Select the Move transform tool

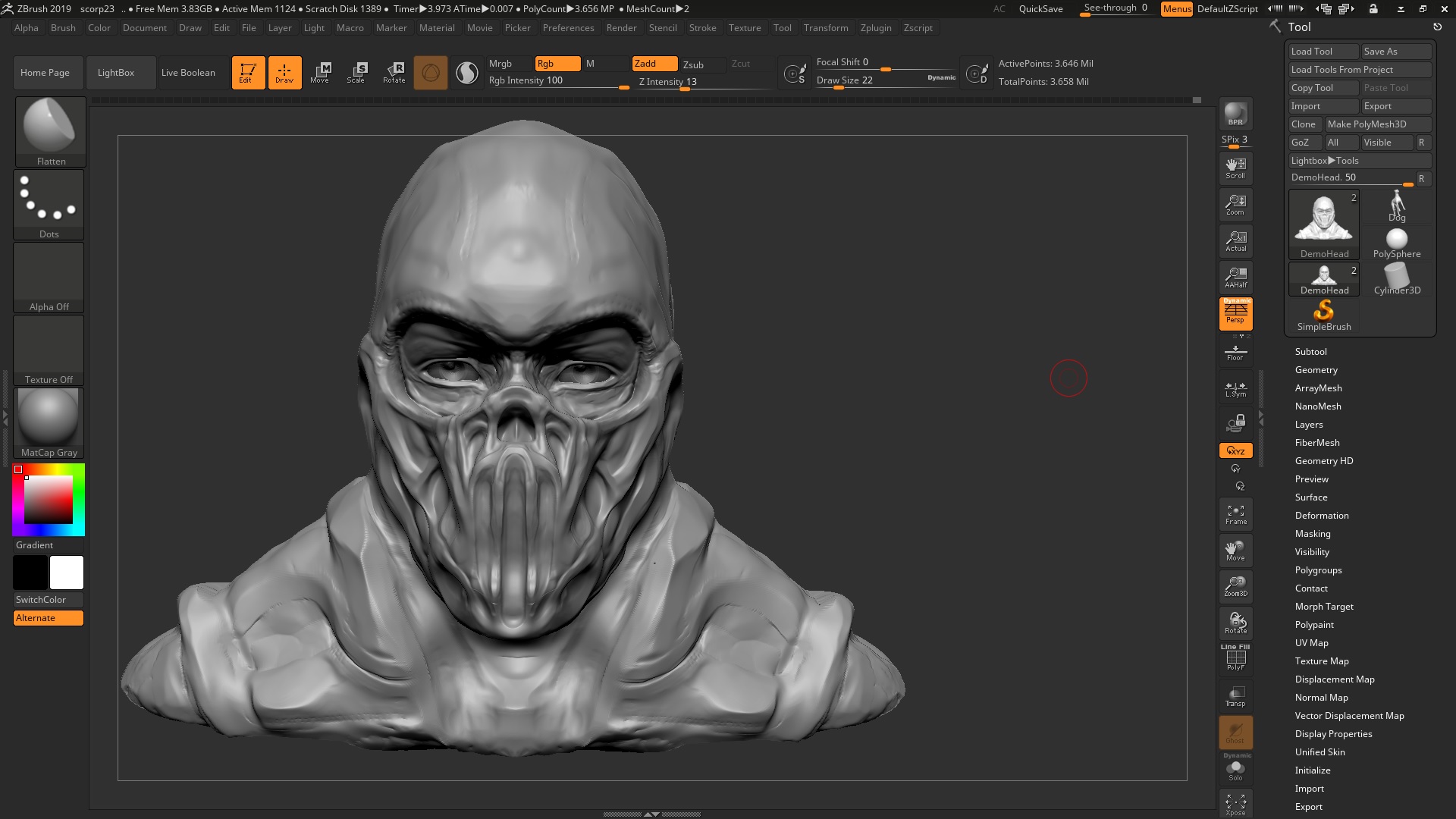(x=320, y=73)
